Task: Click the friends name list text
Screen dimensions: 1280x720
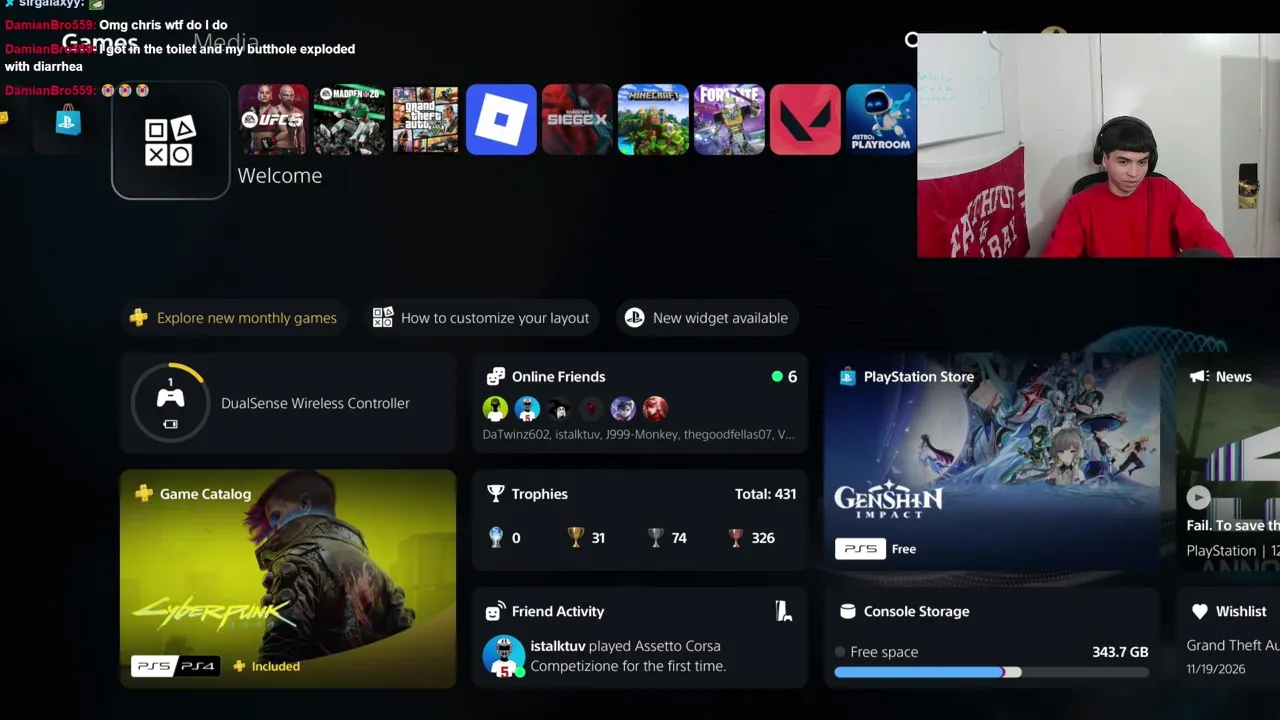Action: [x=638, y=435]
